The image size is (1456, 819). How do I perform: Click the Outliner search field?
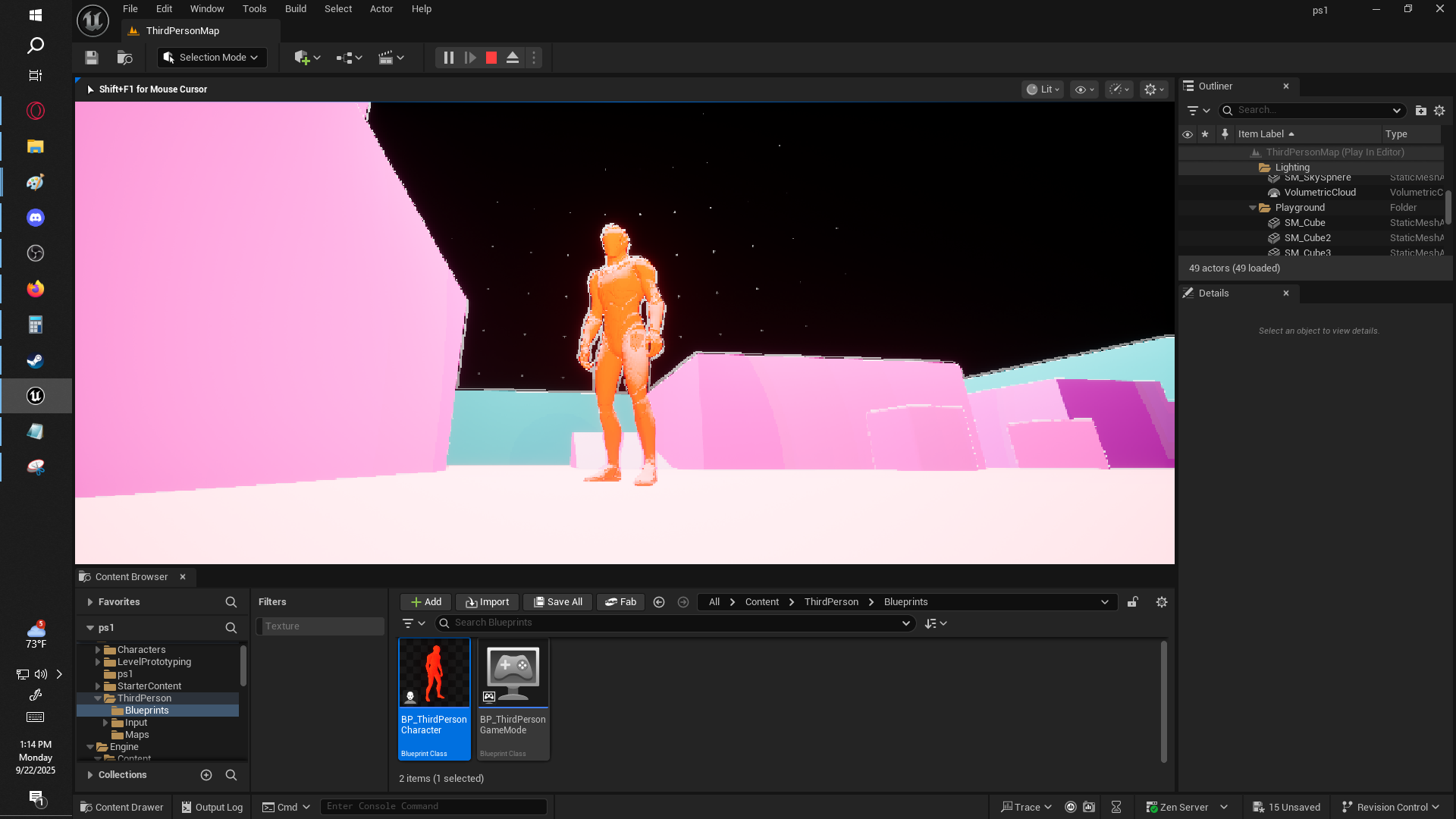(x=1312, y=111)
